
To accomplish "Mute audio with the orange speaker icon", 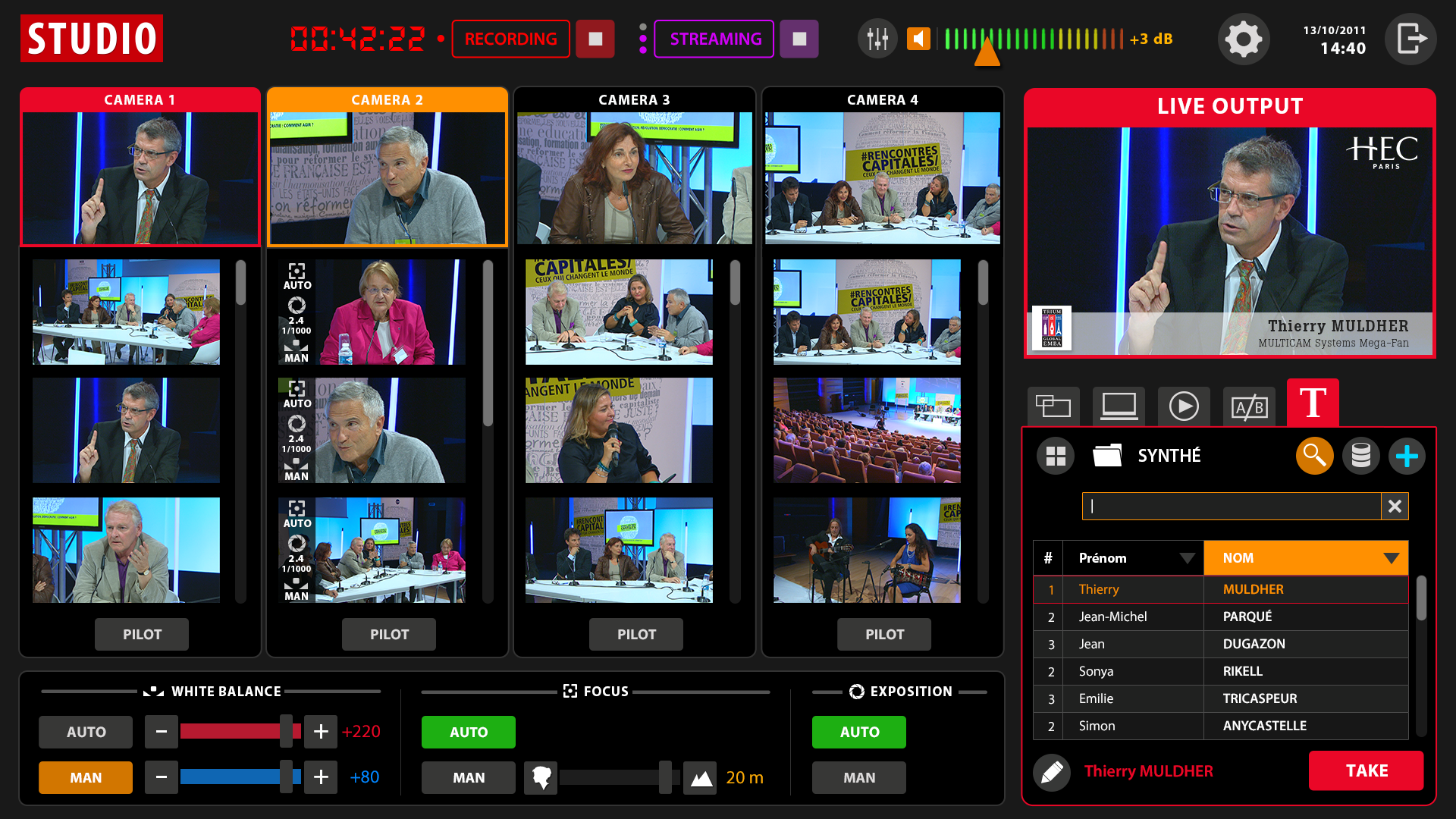I will [918, 39].
